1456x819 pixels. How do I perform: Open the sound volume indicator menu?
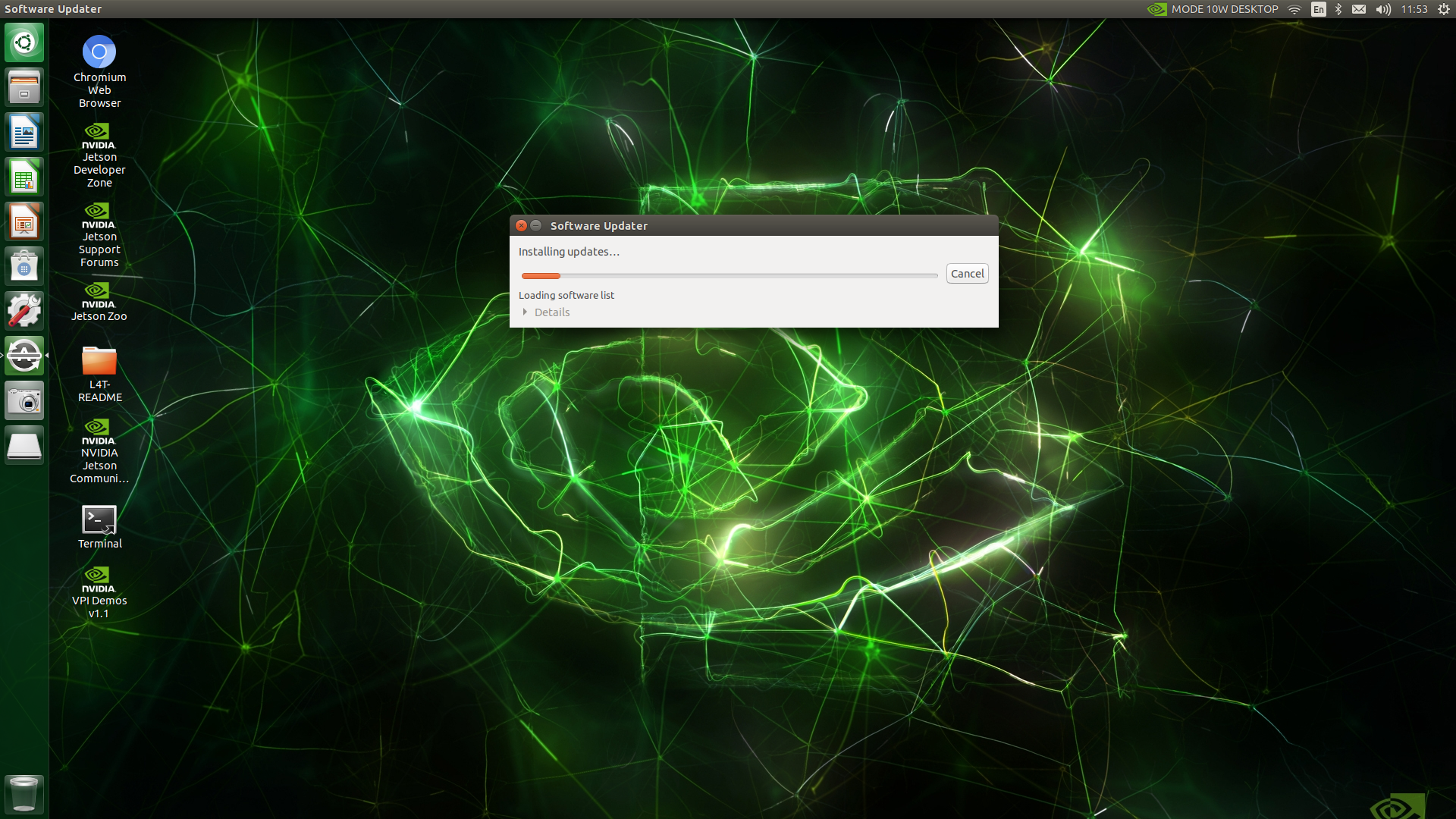coord(1383,9)
